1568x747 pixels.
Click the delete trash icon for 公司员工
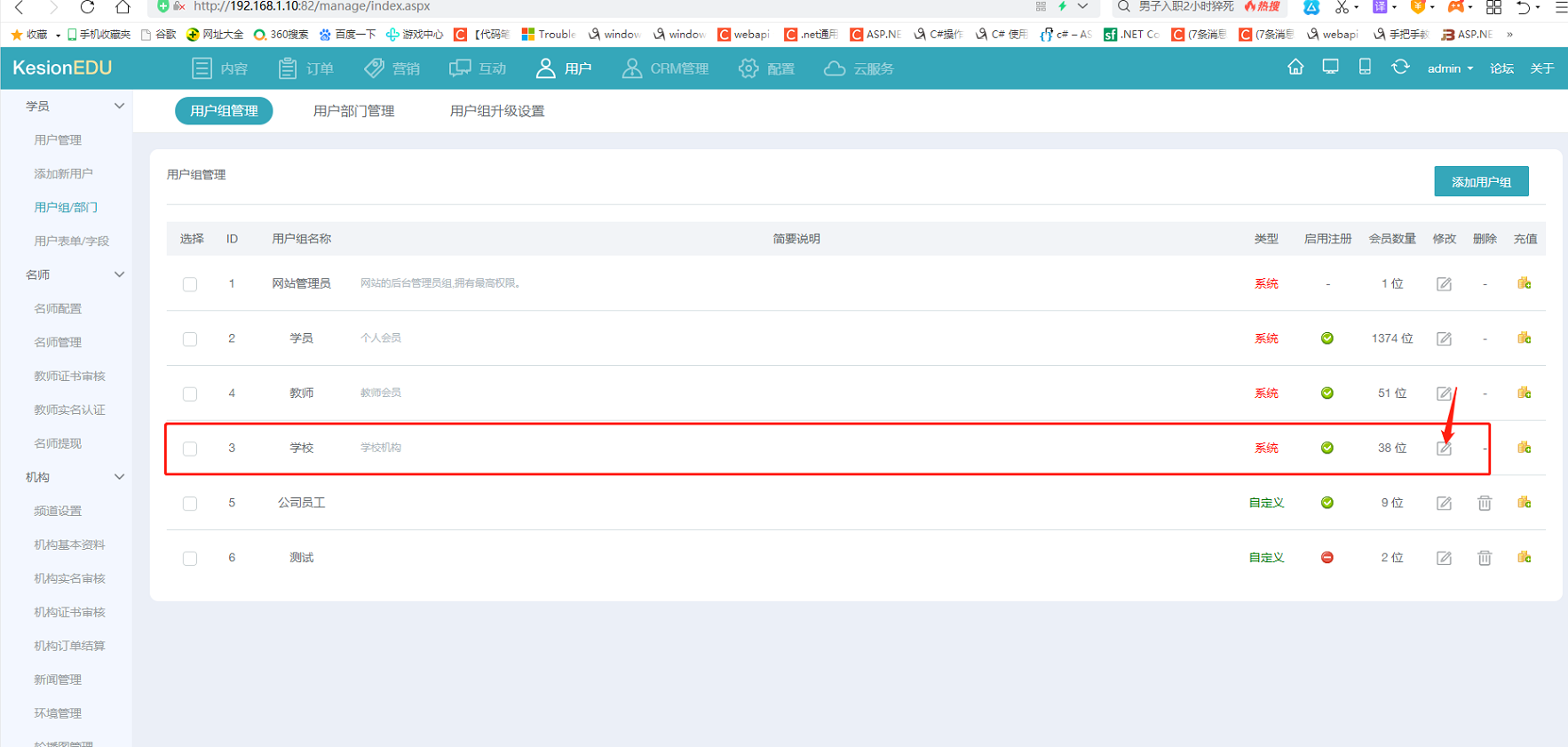click(x=1484, y=504)
